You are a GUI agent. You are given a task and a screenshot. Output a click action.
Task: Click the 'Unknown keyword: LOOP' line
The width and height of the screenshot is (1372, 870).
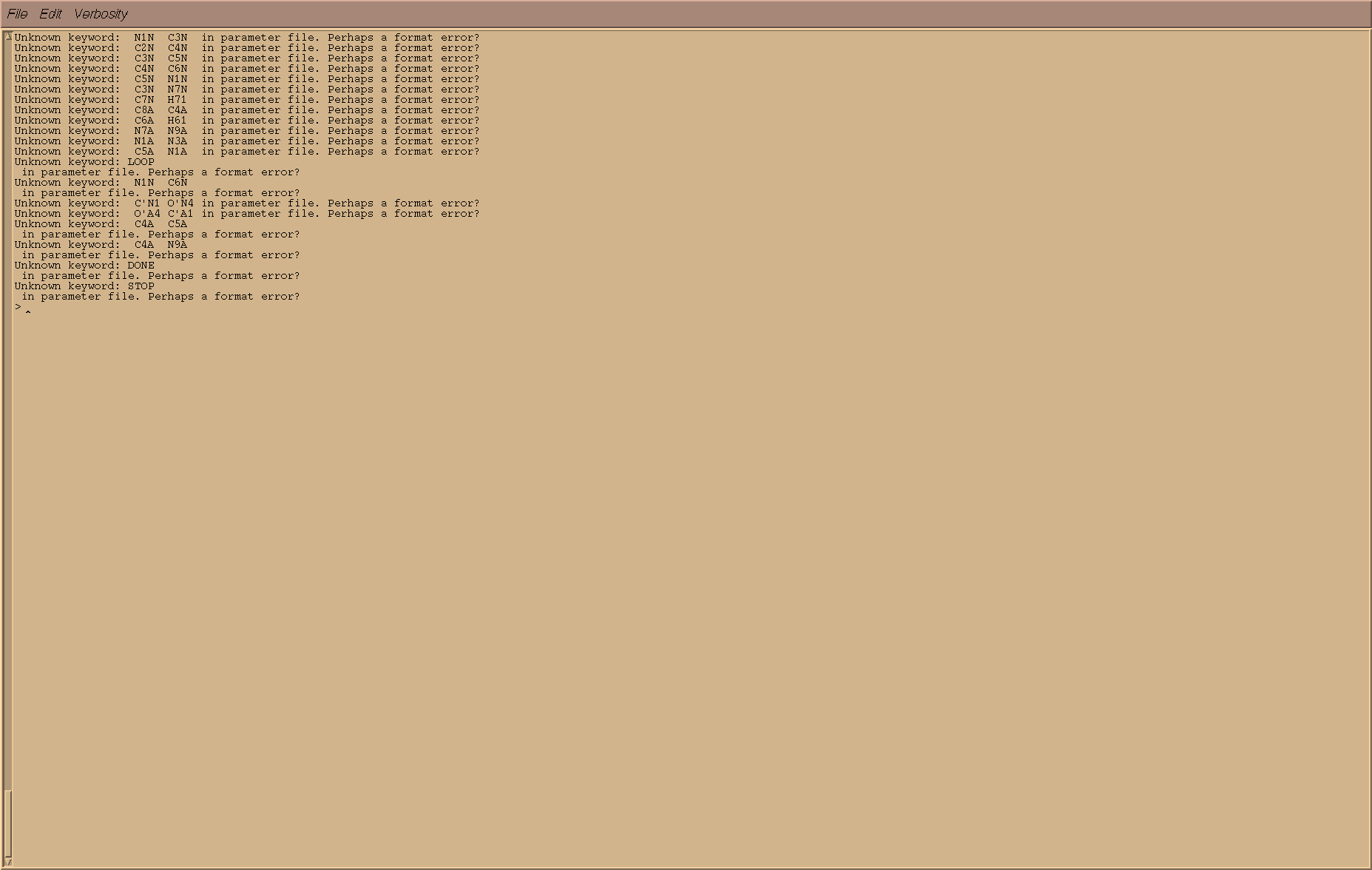click(x=84, y=162)
